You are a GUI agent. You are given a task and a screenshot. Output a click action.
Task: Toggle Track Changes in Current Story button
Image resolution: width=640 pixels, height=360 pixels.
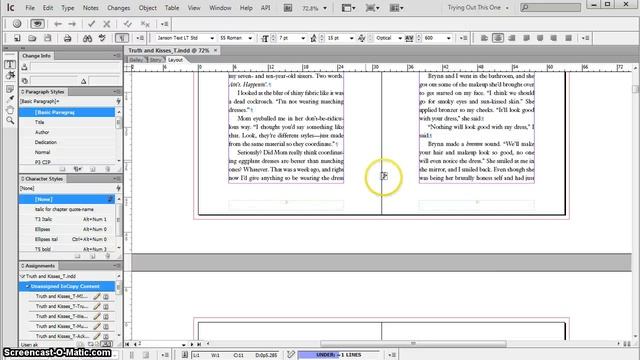pos(17,24)
